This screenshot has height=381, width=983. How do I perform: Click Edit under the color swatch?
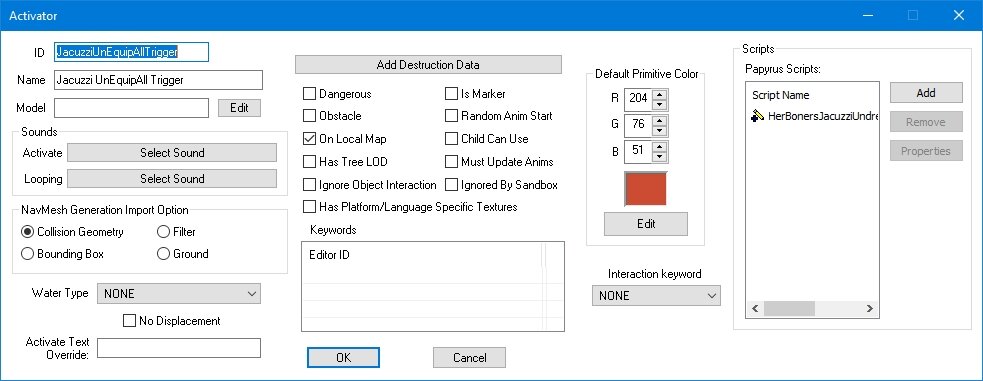tap(646, 224)
